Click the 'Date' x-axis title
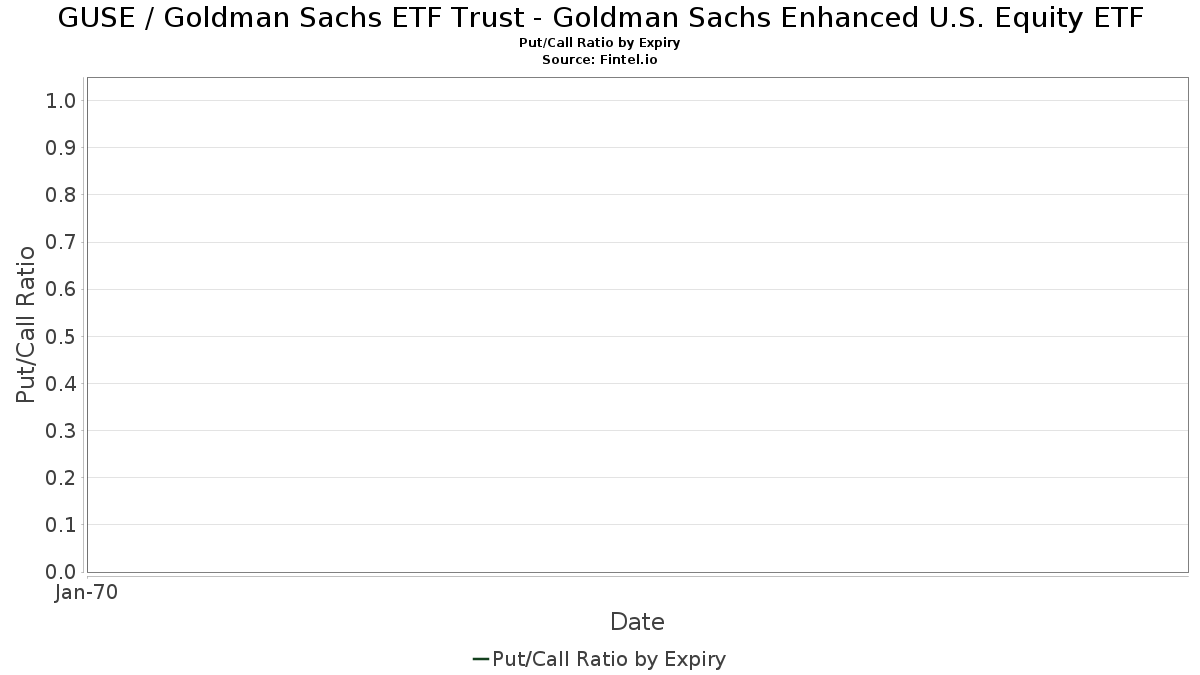The image size is (1200, 675). (637, 622)
